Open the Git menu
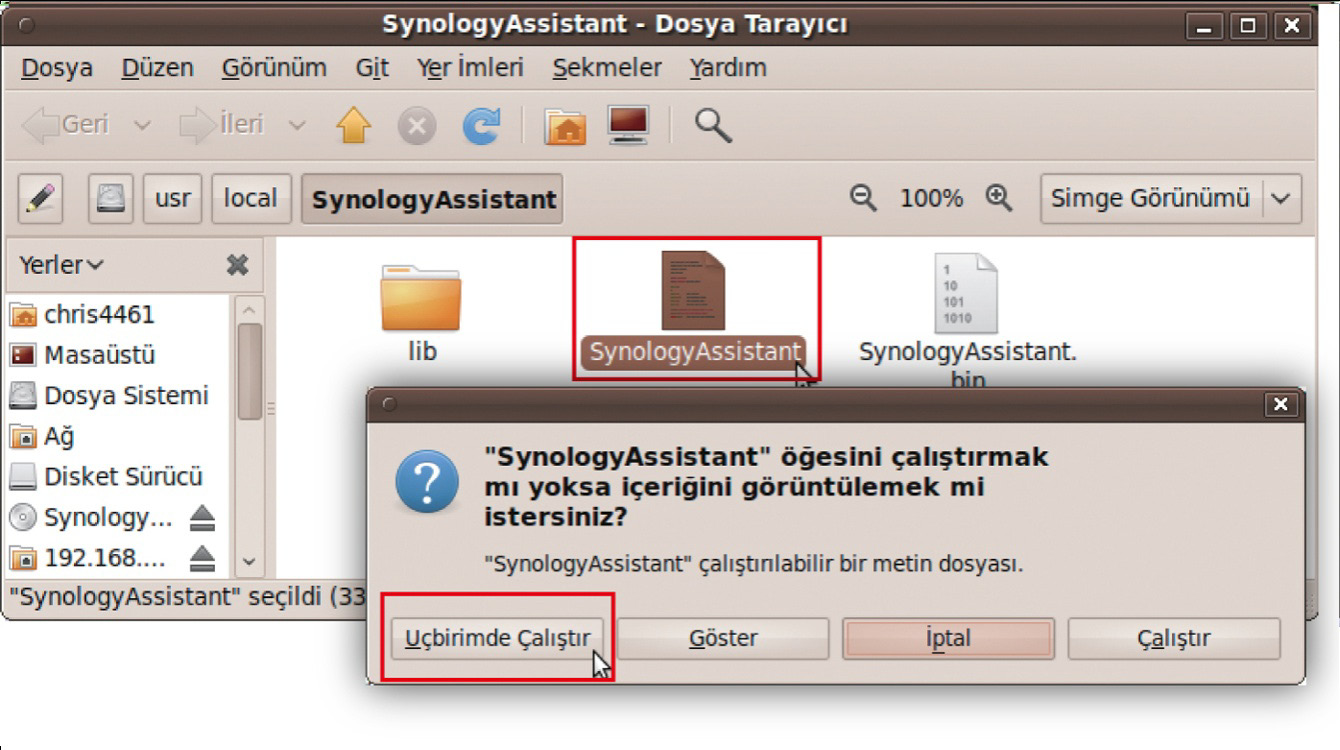This screenshot has height=750, width=1340. (372, 68)
